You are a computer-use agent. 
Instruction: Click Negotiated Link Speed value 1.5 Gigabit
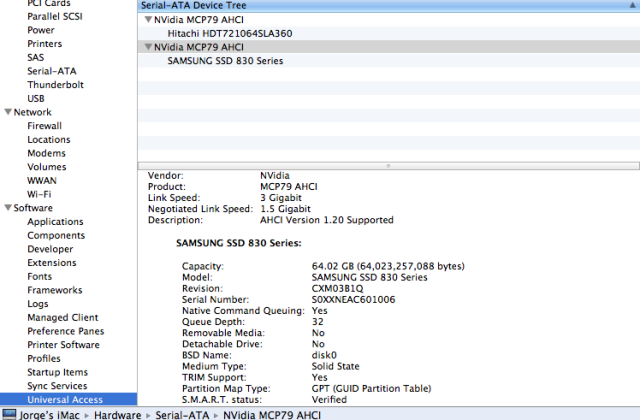[285, 209]
